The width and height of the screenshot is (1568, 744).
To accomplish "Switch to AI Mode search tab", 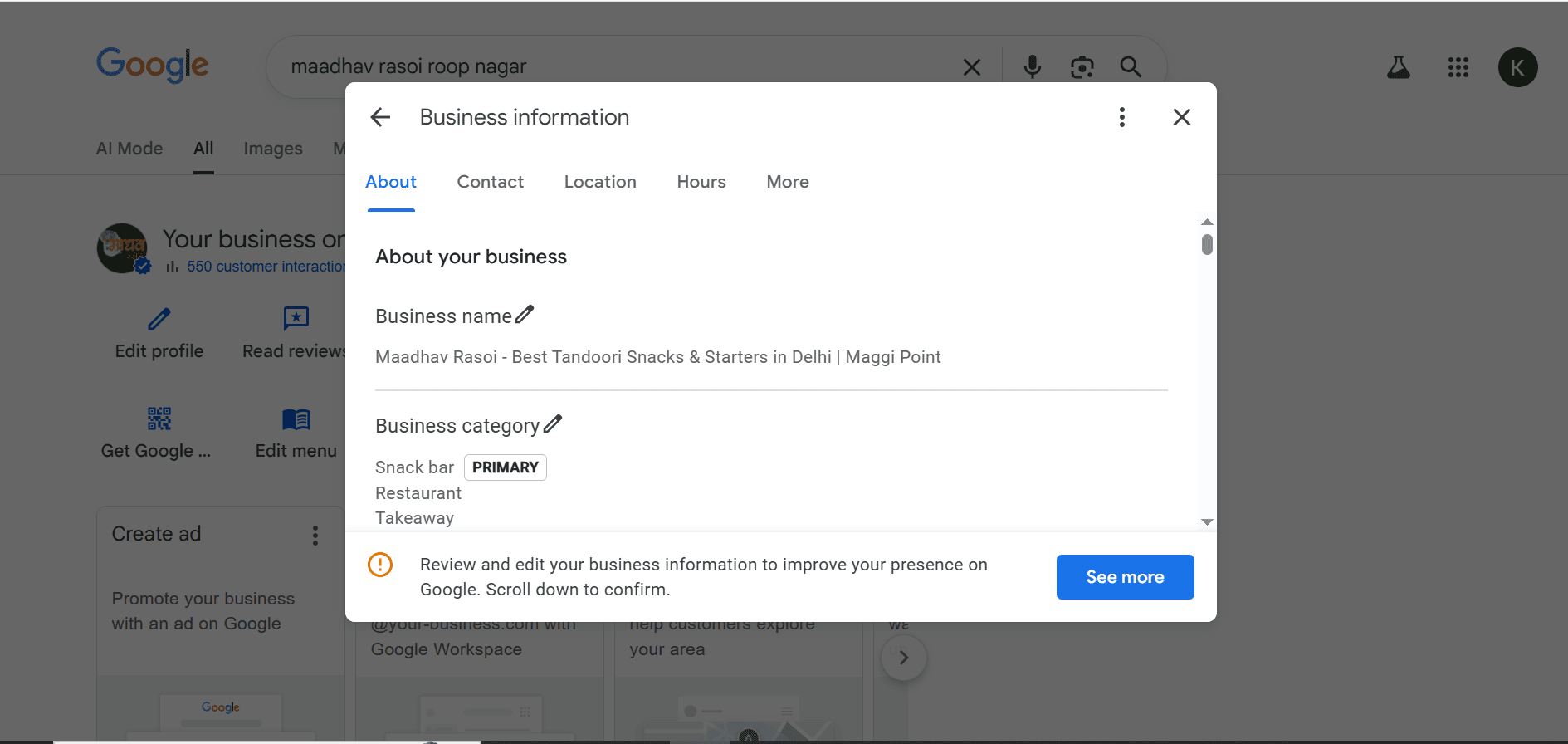I will tap(129, 149).
